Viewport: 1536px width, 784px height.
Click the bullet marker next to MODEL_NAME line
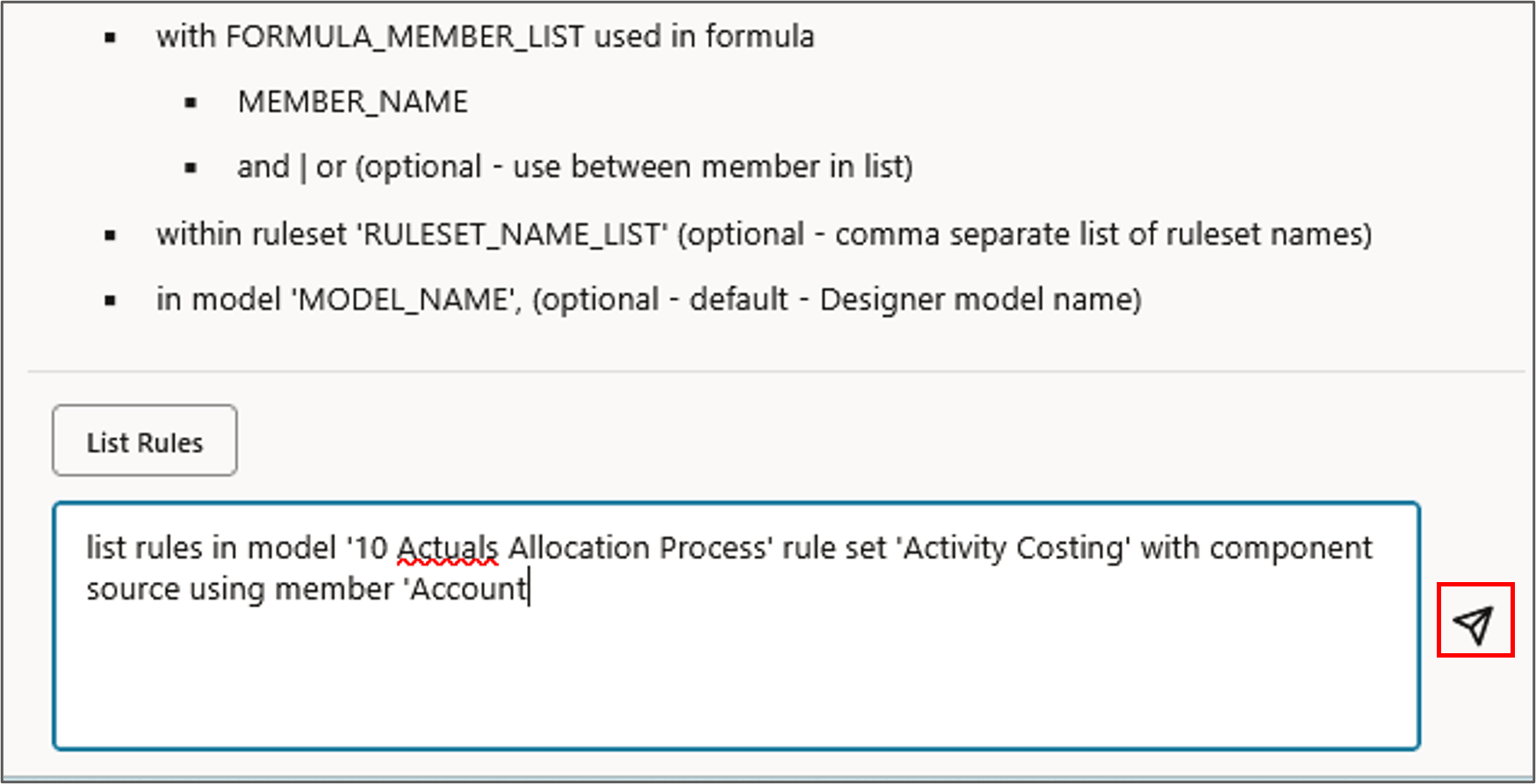click(x=111, y=298)
